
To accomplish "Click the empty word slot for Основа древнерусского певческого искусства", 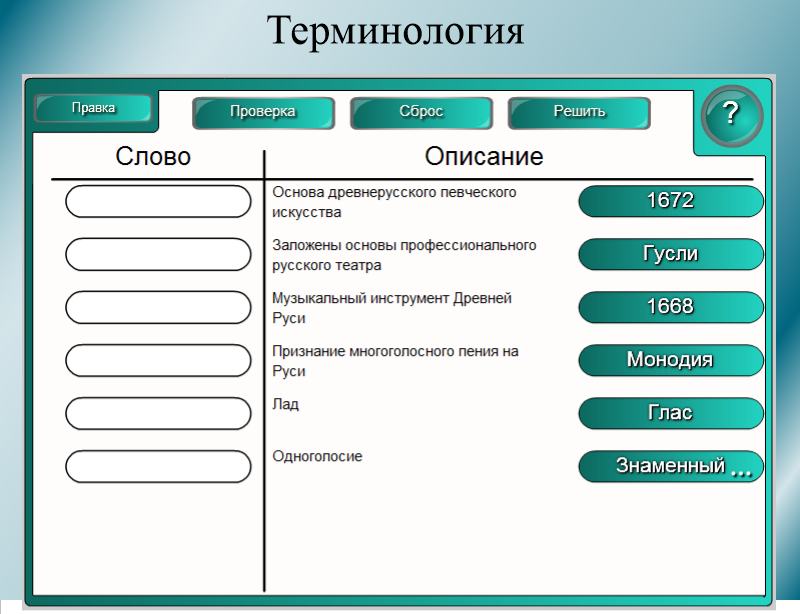I will coord(158,201).
